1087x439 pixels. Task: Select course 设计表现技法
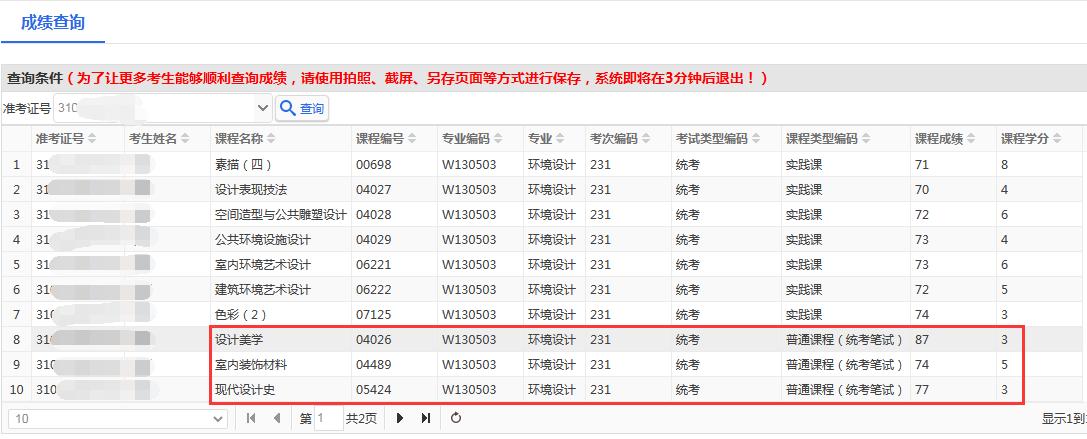251,190
